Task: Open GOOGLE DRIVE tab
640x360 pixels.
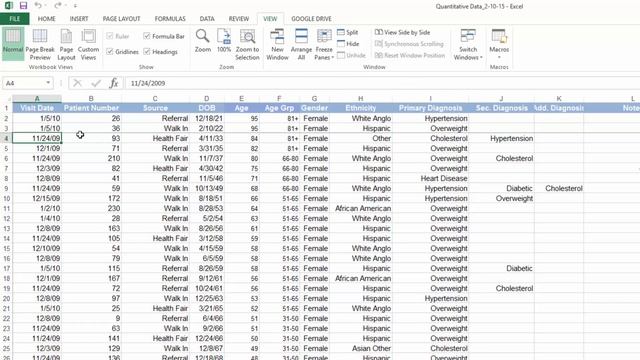Action: click(x=311, y=19)
